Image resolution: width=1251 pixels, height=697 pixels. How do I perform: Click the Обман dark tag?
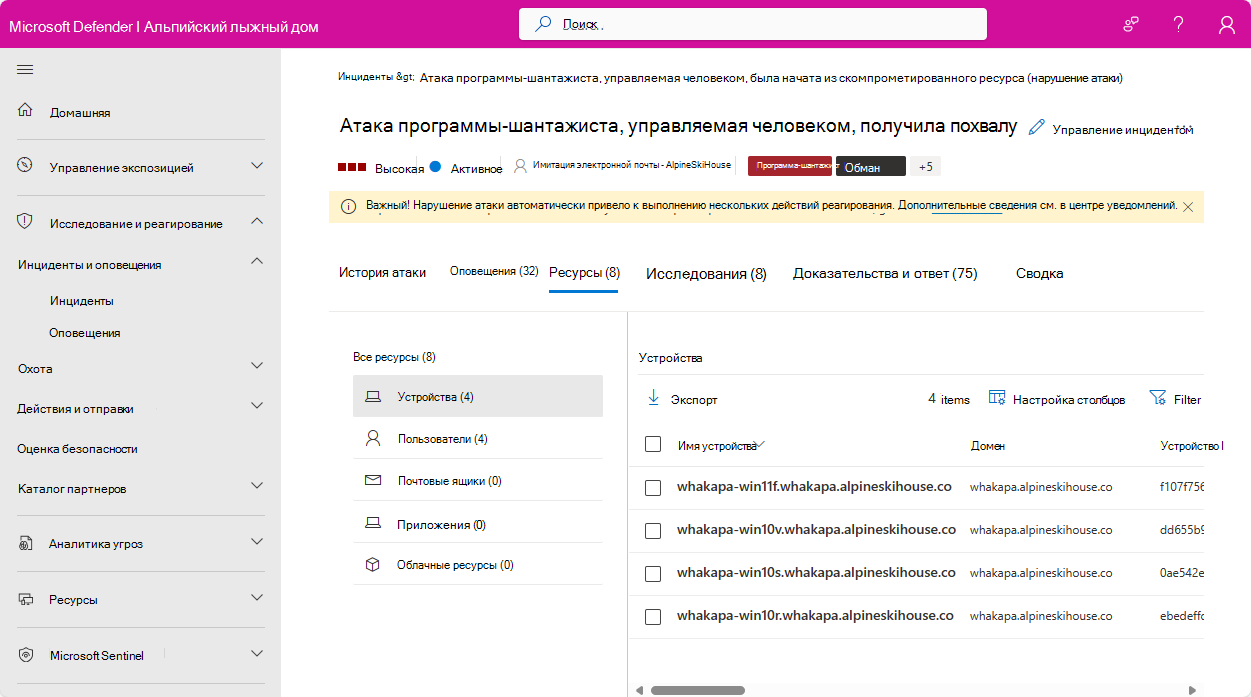(871, 167)
